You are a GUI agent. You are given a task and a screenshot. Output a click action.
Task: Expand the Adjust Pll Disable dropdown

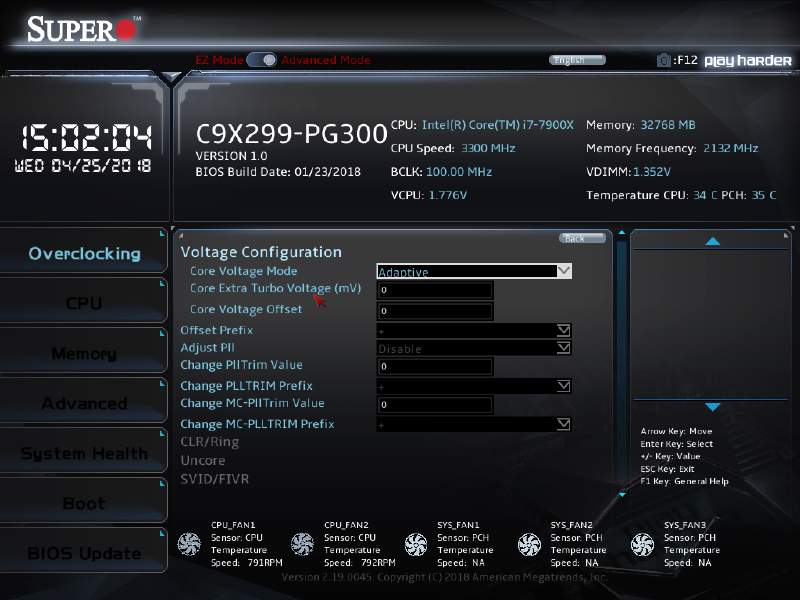click(x=474, y=348)
